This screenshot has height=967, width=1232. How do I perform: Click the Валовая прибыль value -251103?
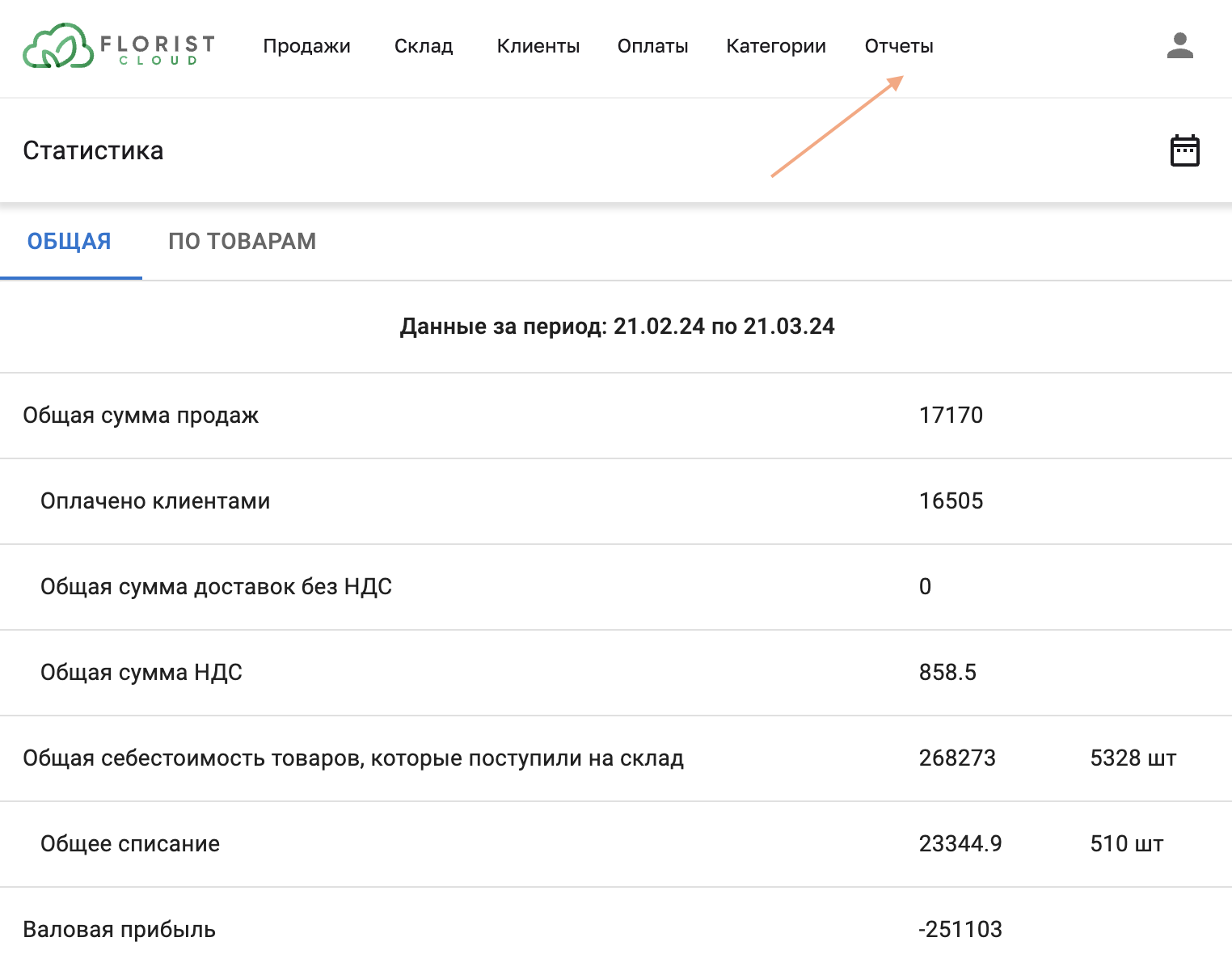(960, 930)
